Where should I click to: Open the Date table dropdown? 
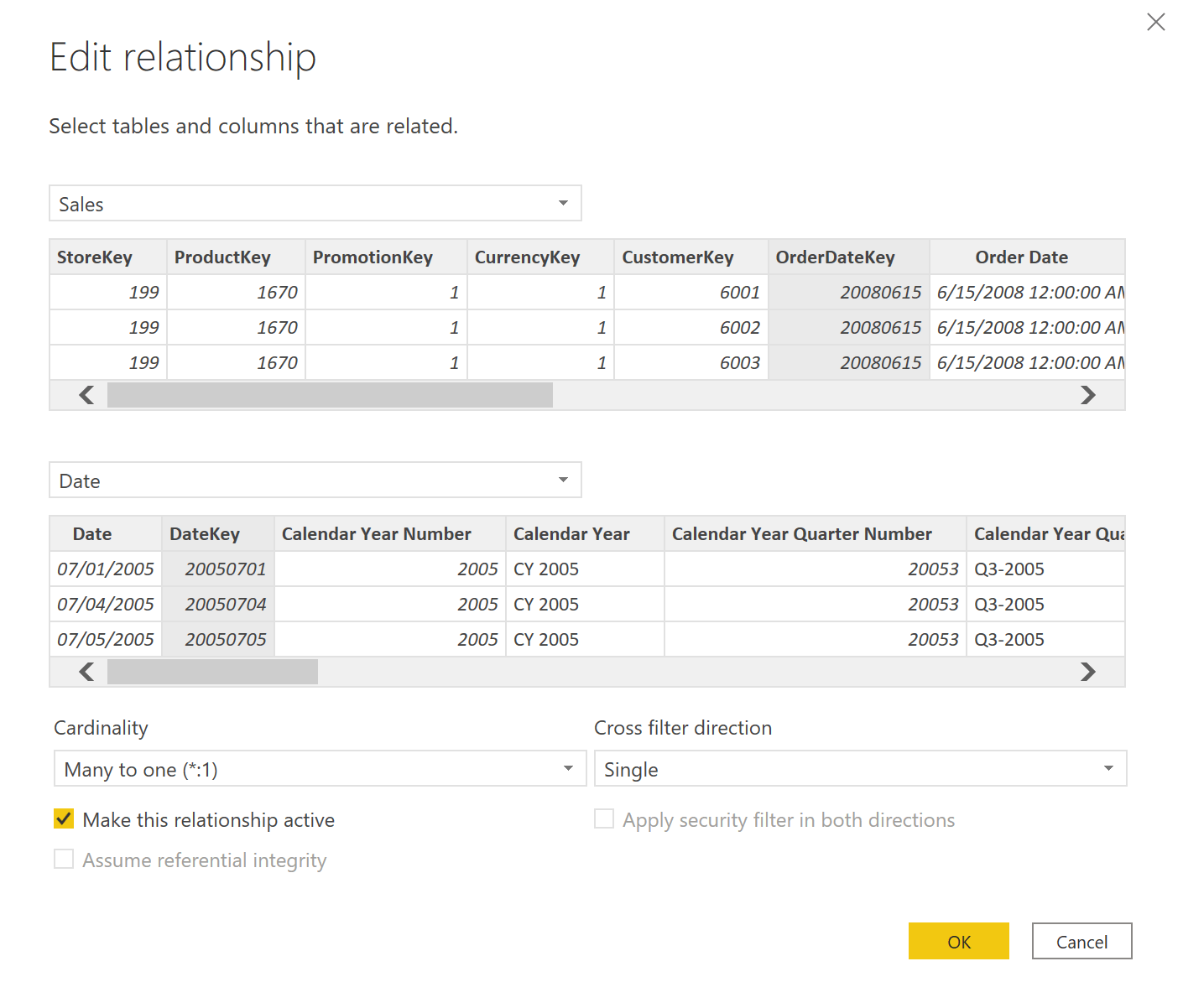pyautogui.click(x=315, y=481)
